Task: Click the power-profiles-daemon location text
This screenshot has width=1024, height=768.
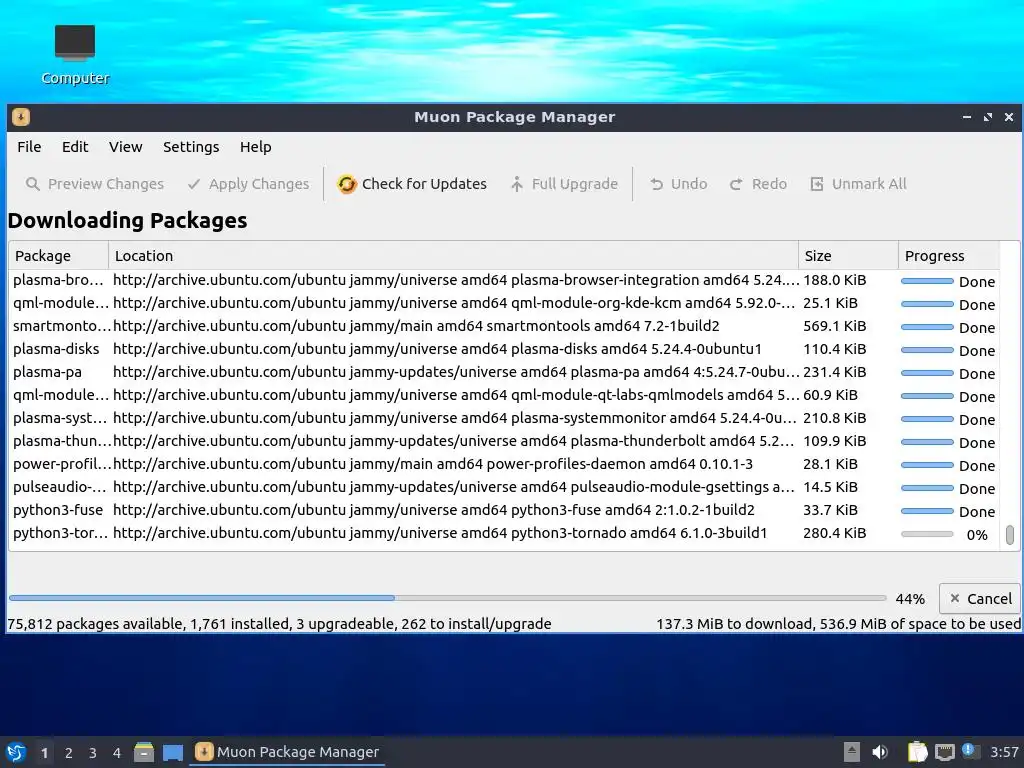Action: [432, 464]
